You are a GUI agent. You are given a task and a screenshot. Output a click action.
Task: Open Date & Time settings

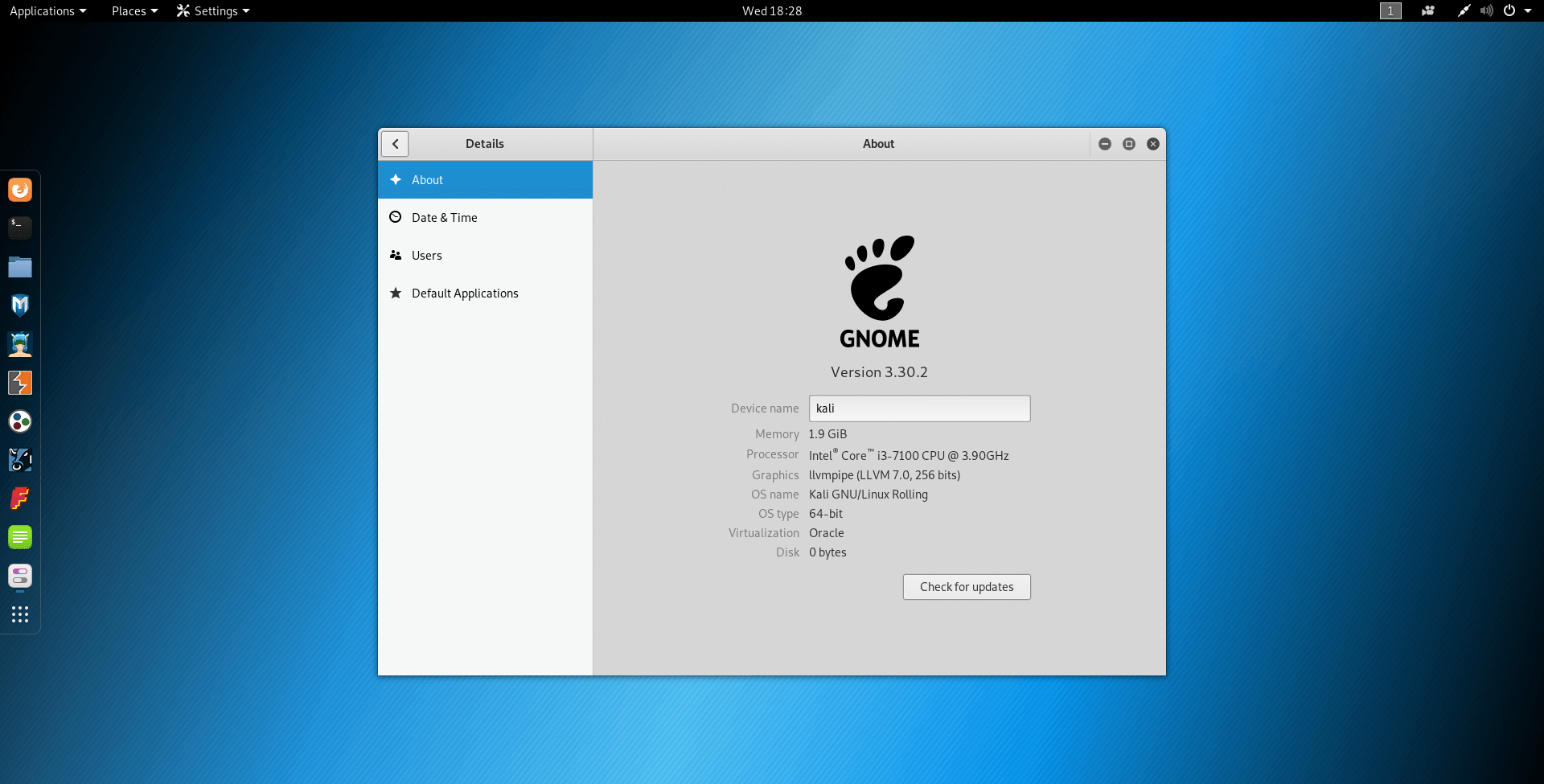(485, 218)
